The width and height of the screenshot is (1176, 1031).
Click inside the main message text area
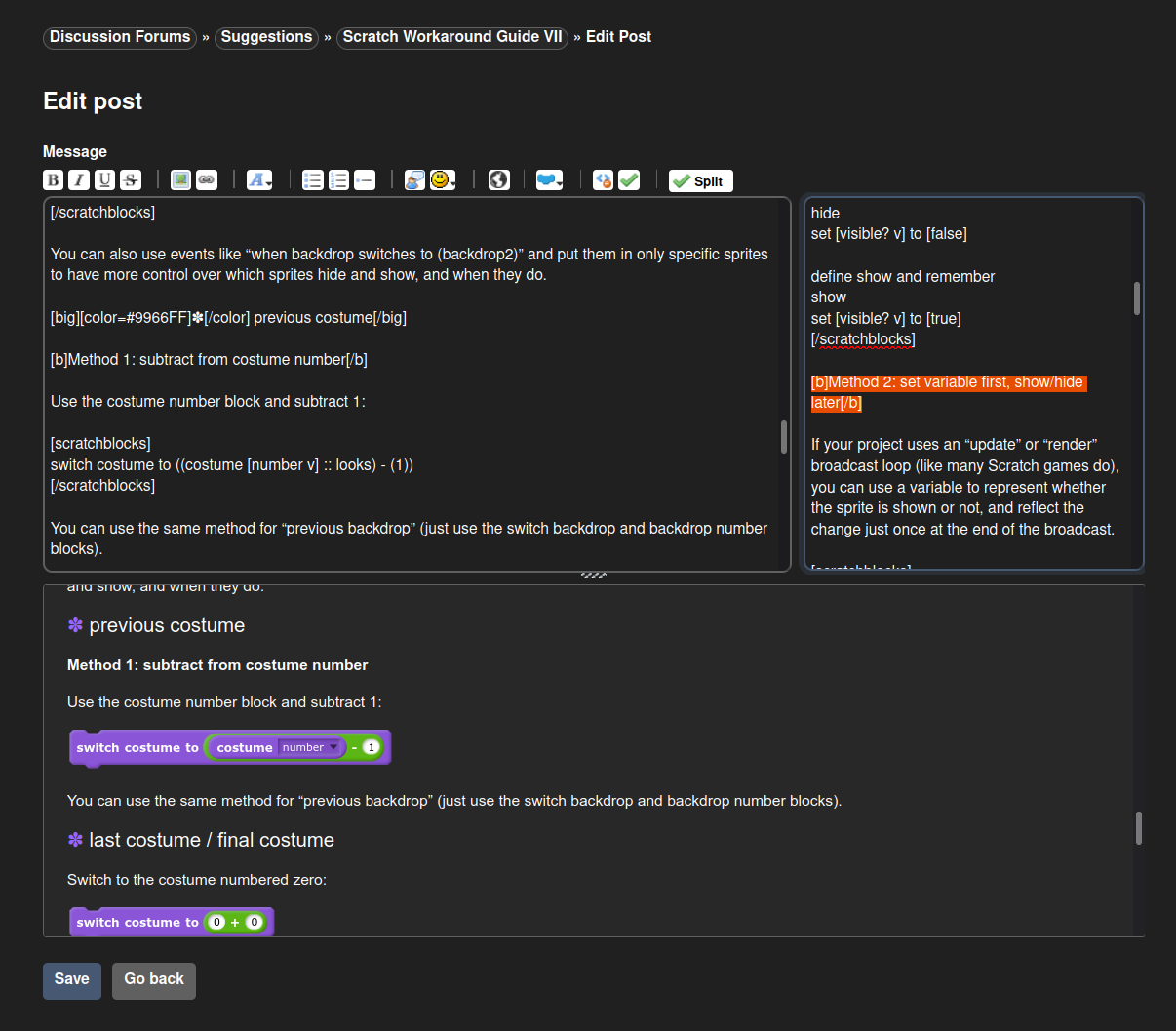417,384
